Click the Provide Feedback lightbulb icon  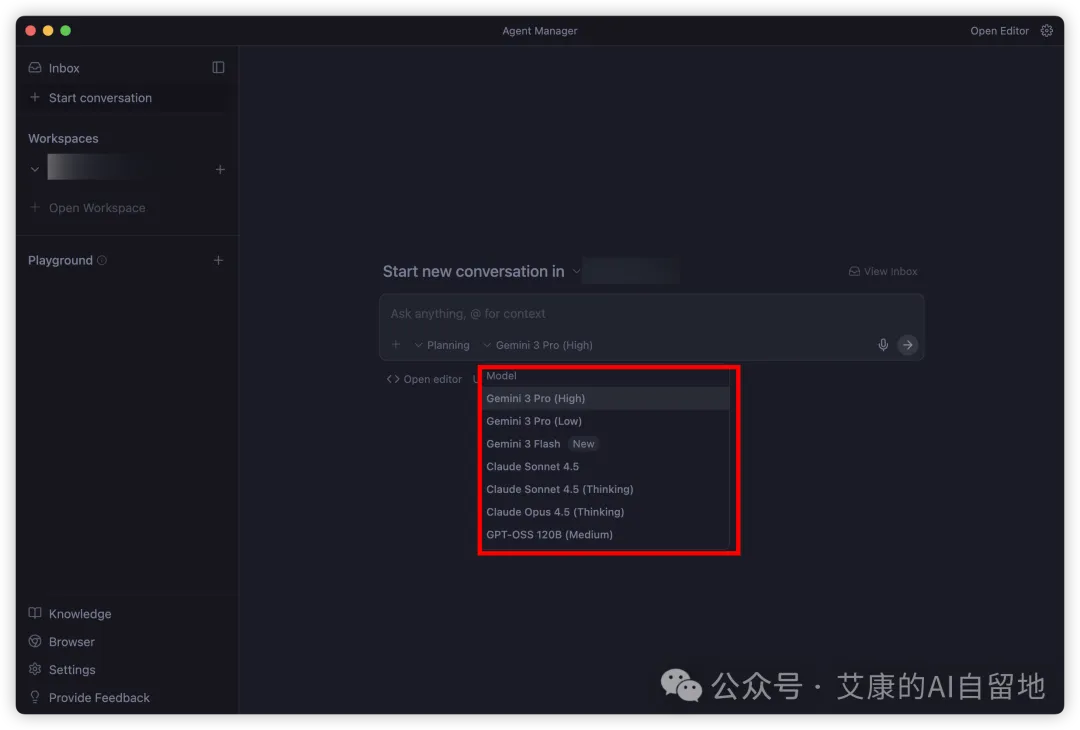tap(34, 697)
